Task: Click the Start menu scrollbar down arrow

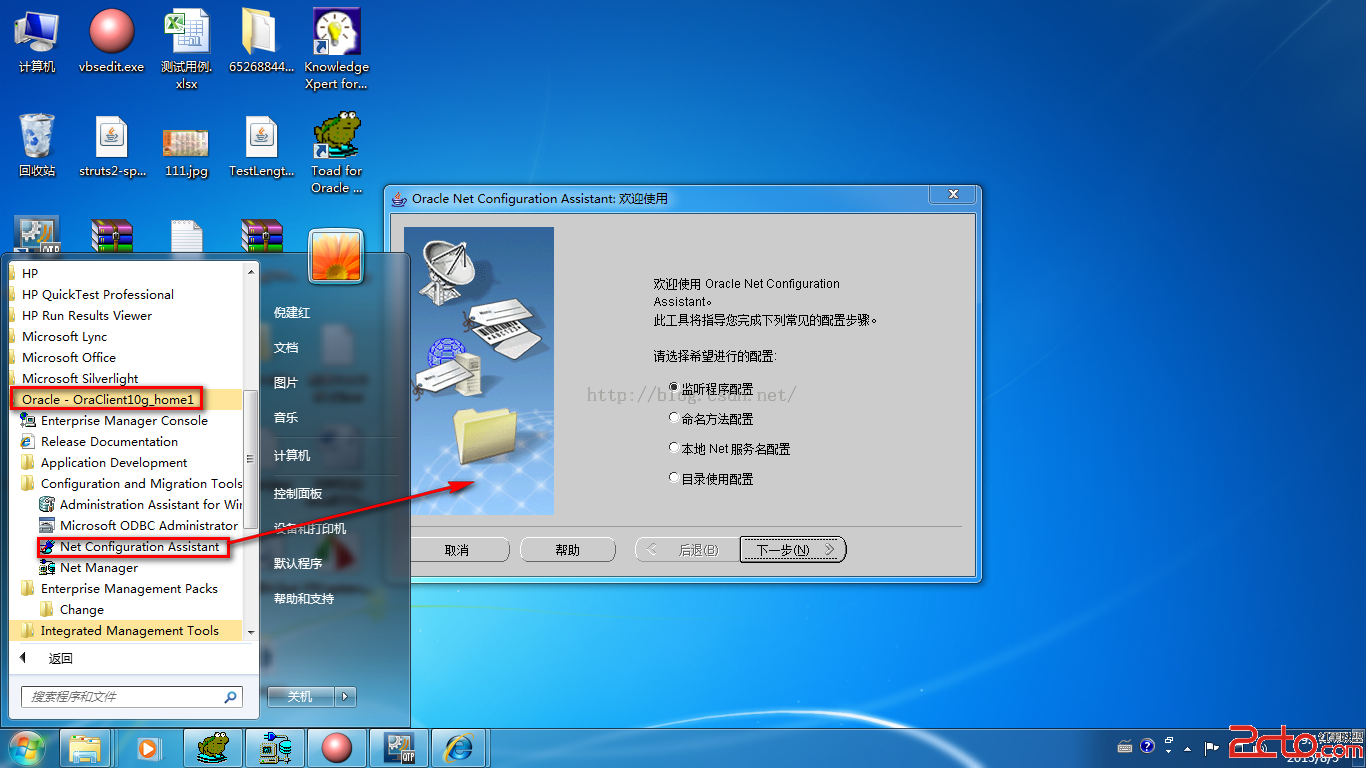Action: (251, 631)
